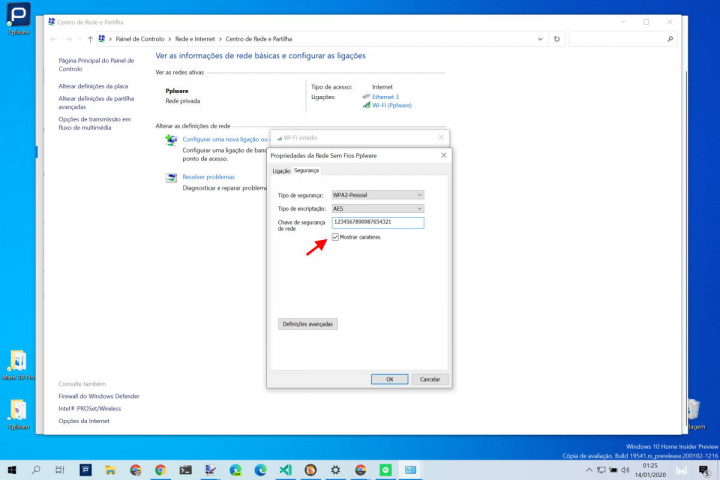Click the network security key field
Viewport: 720px width, 480px height.
pyautogui.click(x=378, y=223)
